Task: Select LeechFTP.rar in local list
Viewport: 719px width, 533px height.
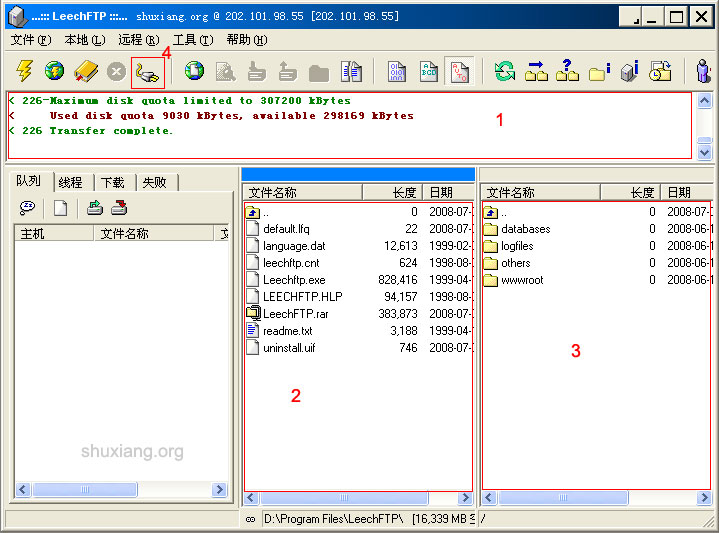Action: point(295,314)
